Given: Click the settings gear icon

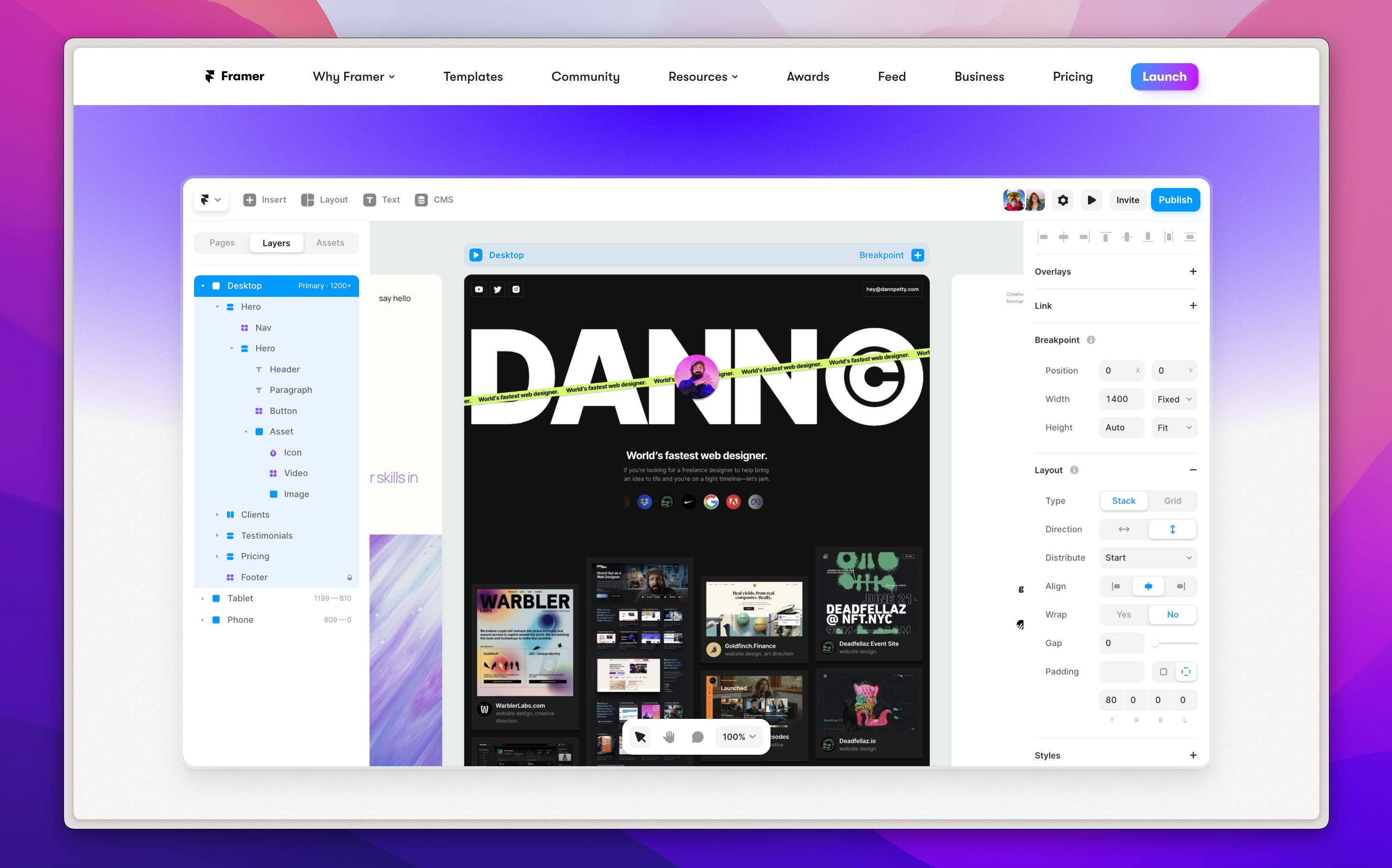Looking at the screenshot, I should point(1063,200).
